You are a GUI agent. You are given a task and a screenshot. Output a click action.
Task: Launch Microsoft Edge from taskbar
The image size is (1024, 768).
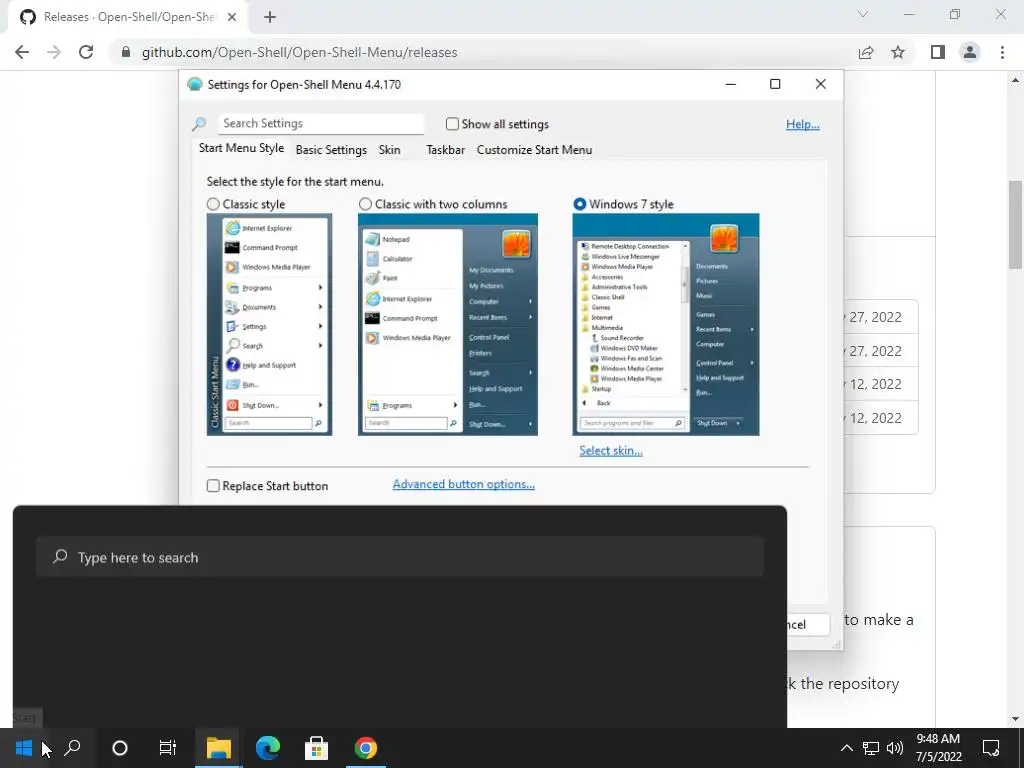tap(268, 748)
